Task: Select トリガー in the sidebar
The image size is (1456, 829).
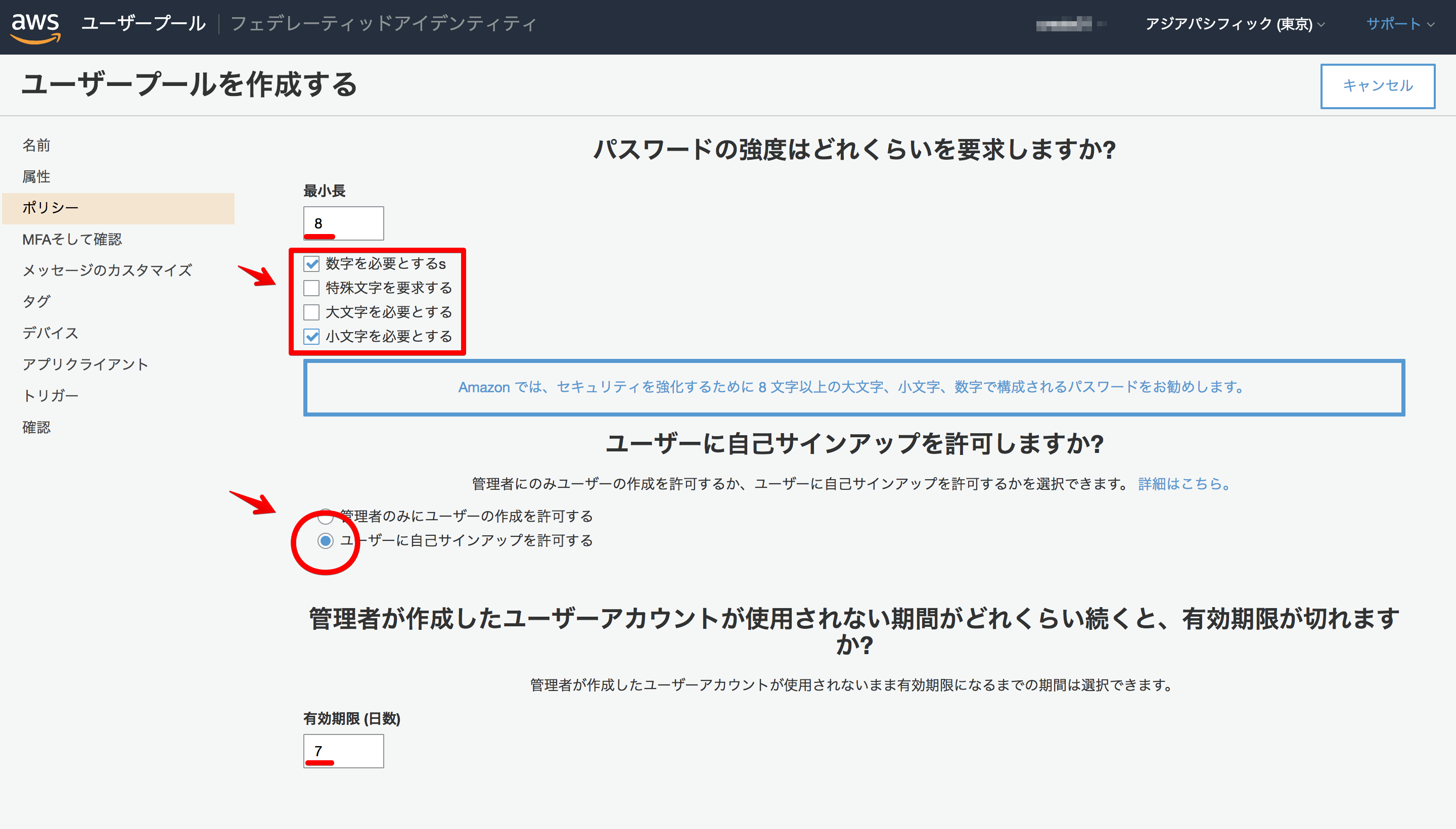Action: 50,396
